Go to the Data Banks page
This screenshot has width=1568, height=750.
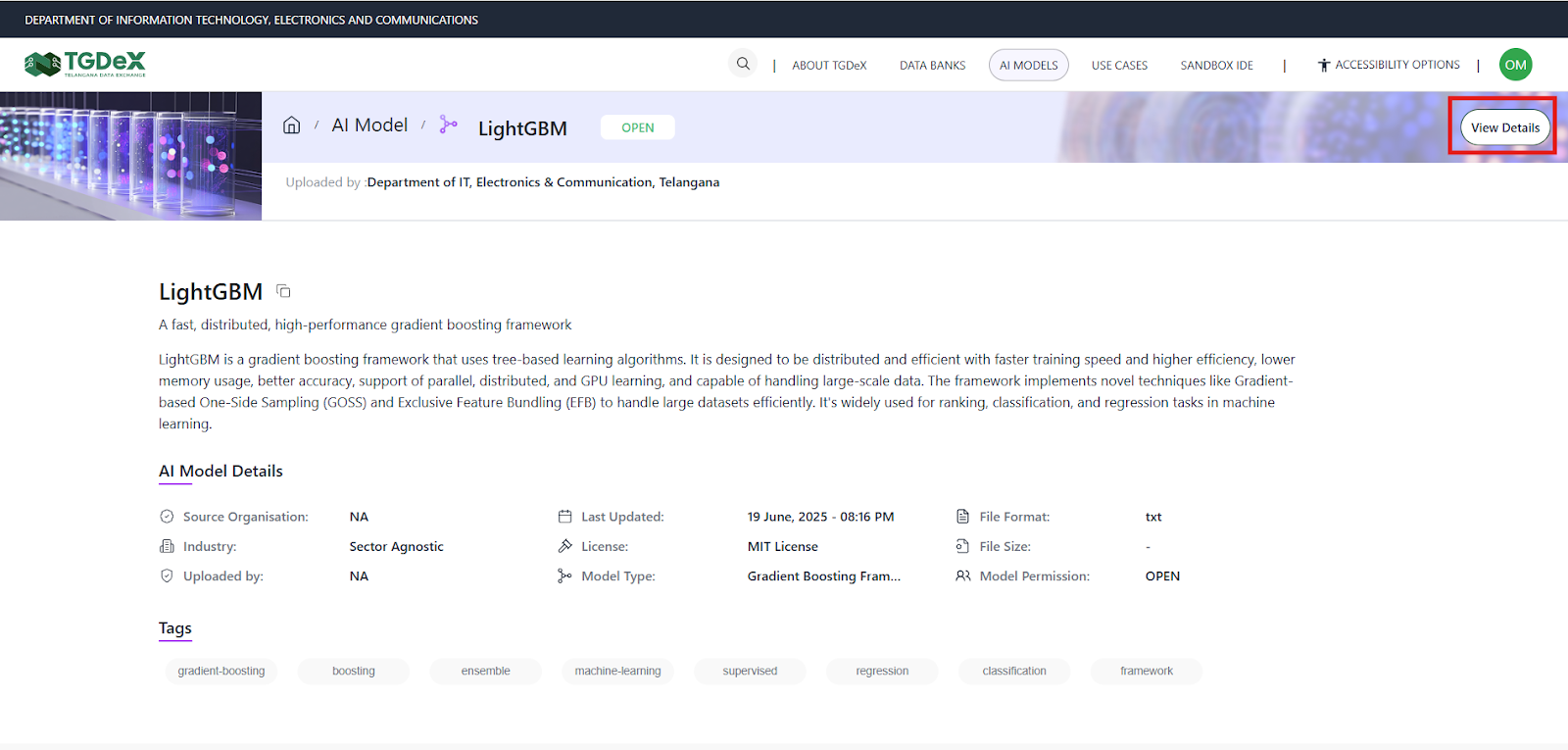932,66
